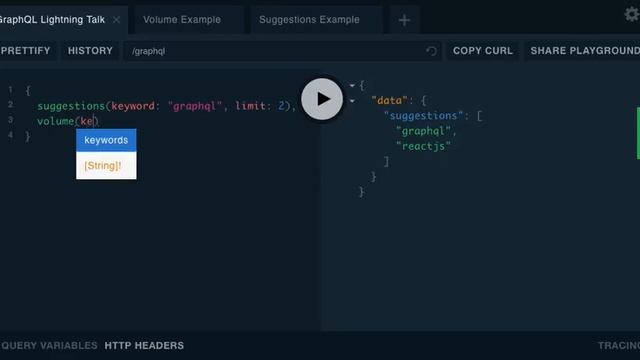
Task: Click "reactjs" in the response
Action: (x=423, y=146)
